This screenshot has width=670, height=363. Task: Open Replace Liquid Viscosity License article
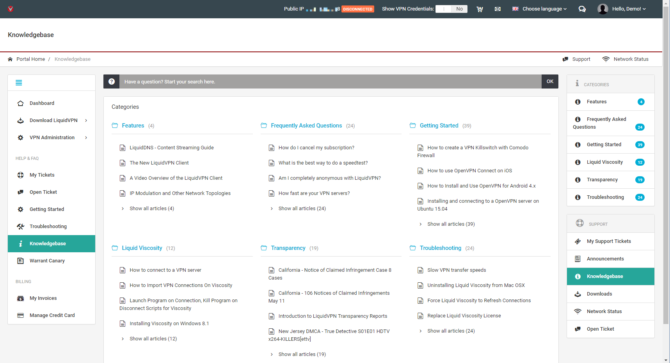pos(464,316)
